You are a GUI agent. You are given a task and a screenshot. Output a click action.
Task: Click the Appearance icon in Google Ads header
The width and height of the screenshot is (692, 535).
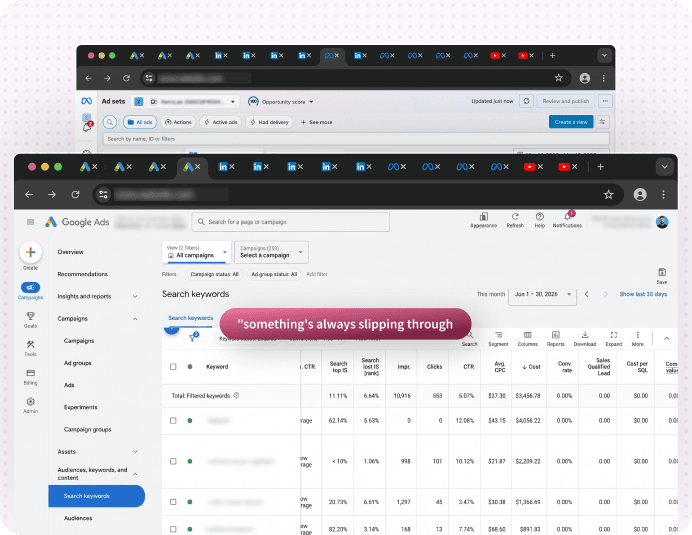pos(484,216)
